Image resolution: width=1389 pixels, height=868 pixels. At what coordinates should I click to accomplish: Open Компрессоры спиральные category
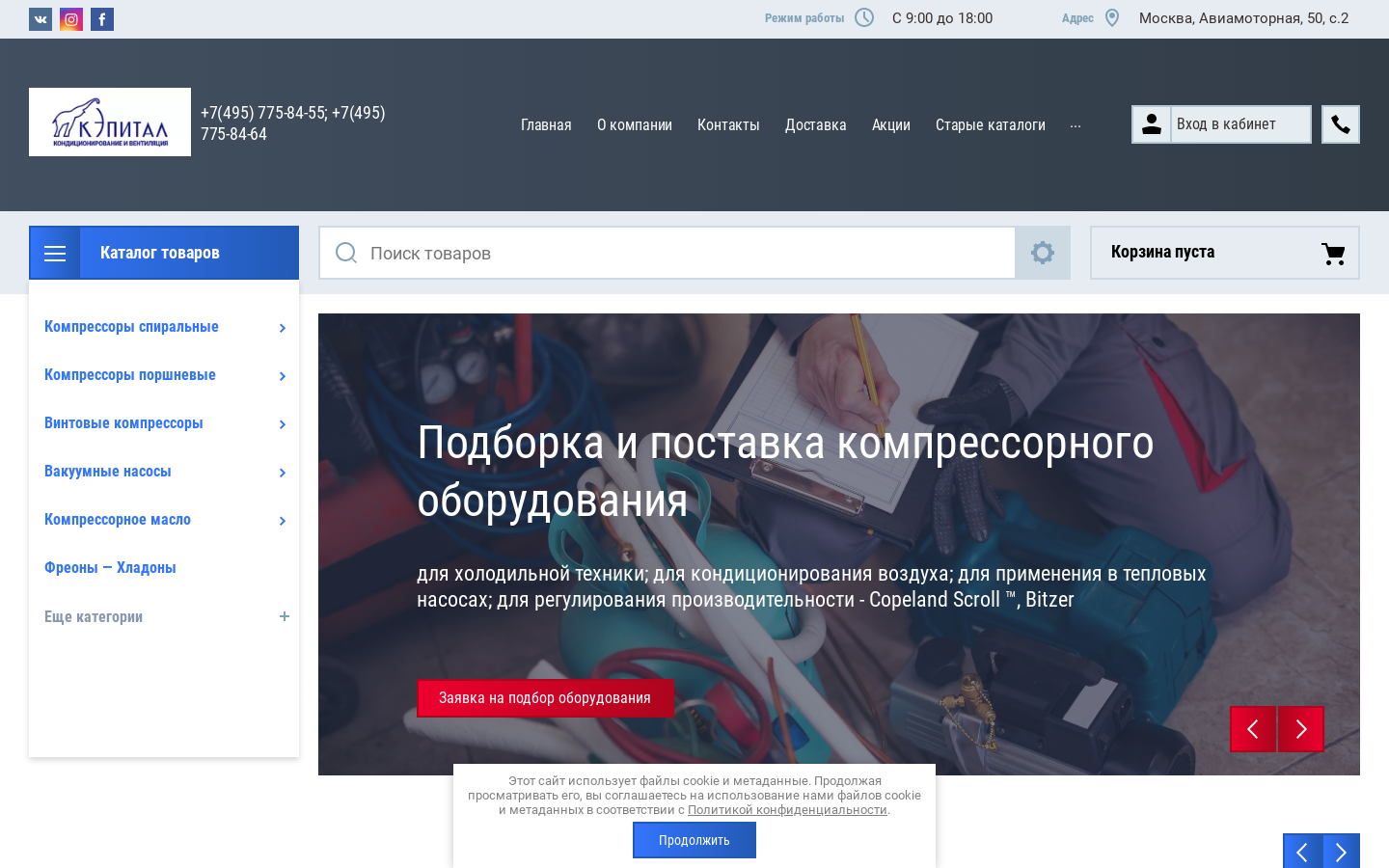pyautogui.click(x=131, y=327)
